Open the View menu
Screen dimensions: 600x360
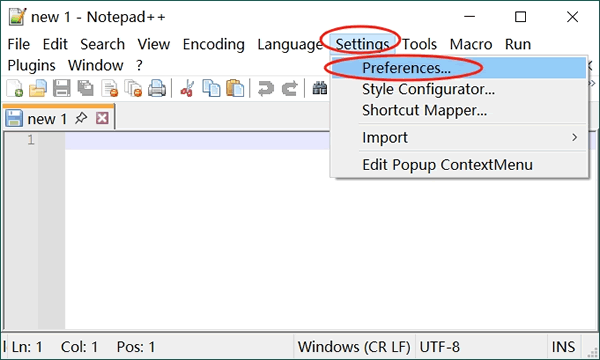[154, 44]
